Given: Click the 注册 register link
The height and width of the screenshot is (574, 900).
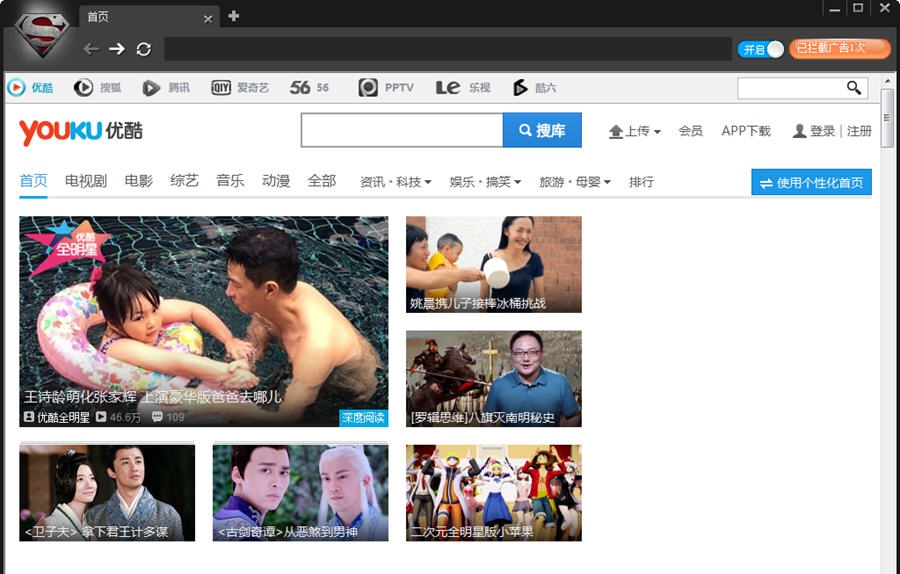Looking at the screenshot, I should 859,131.
